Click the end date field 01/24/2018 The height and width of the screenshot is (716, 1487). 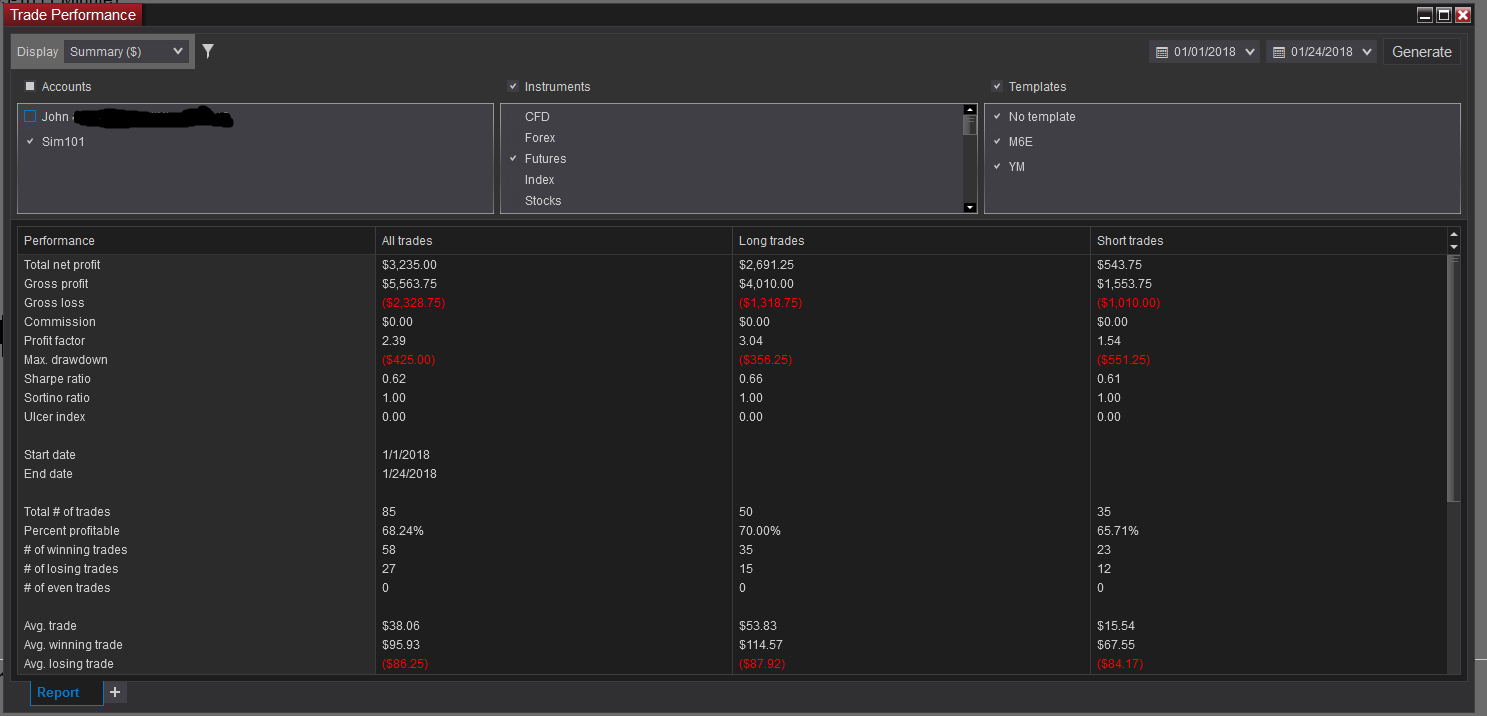coord(1321,52)
